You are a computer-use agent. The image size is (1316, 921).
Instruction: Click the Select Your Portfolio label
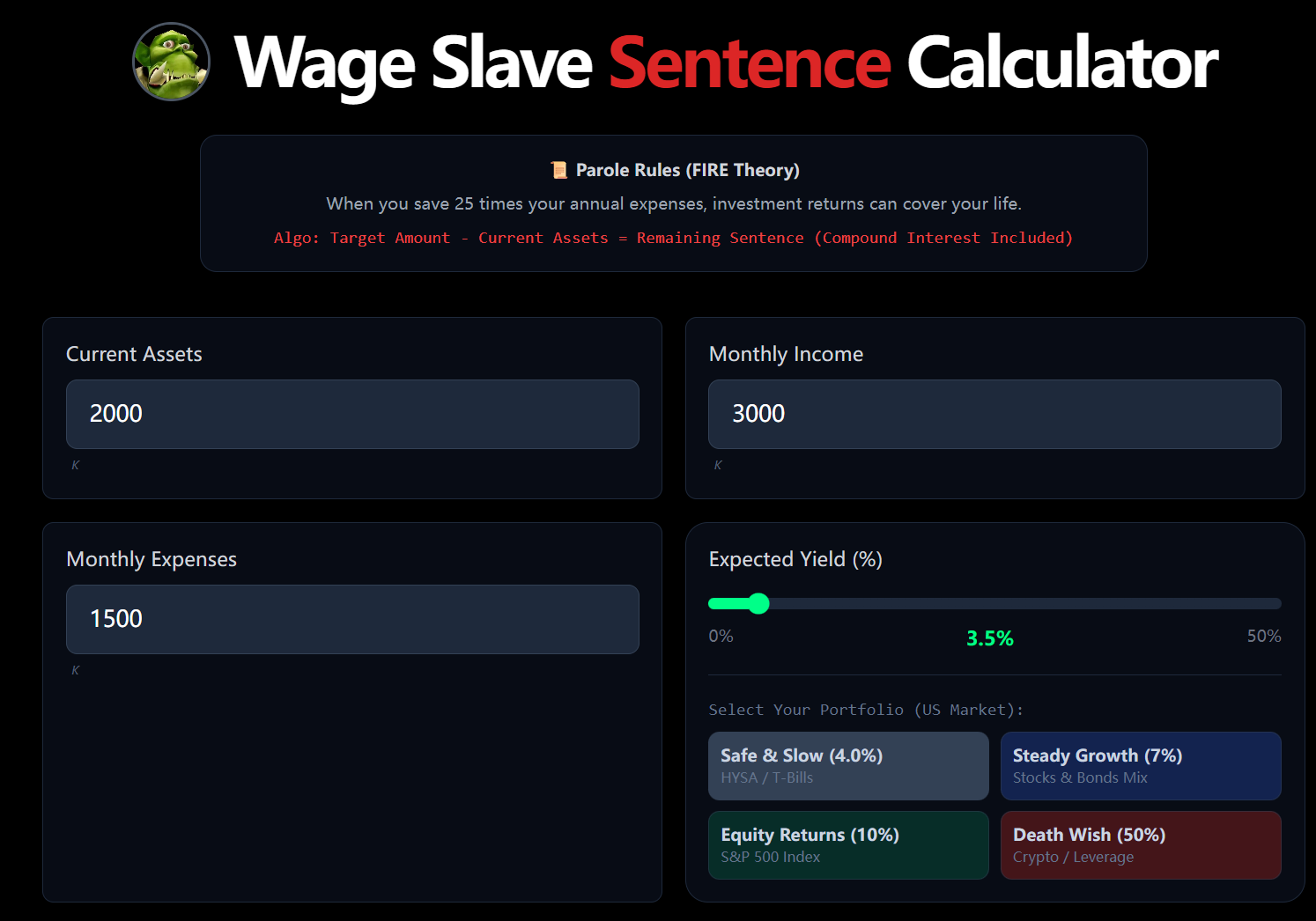point(866,710)
